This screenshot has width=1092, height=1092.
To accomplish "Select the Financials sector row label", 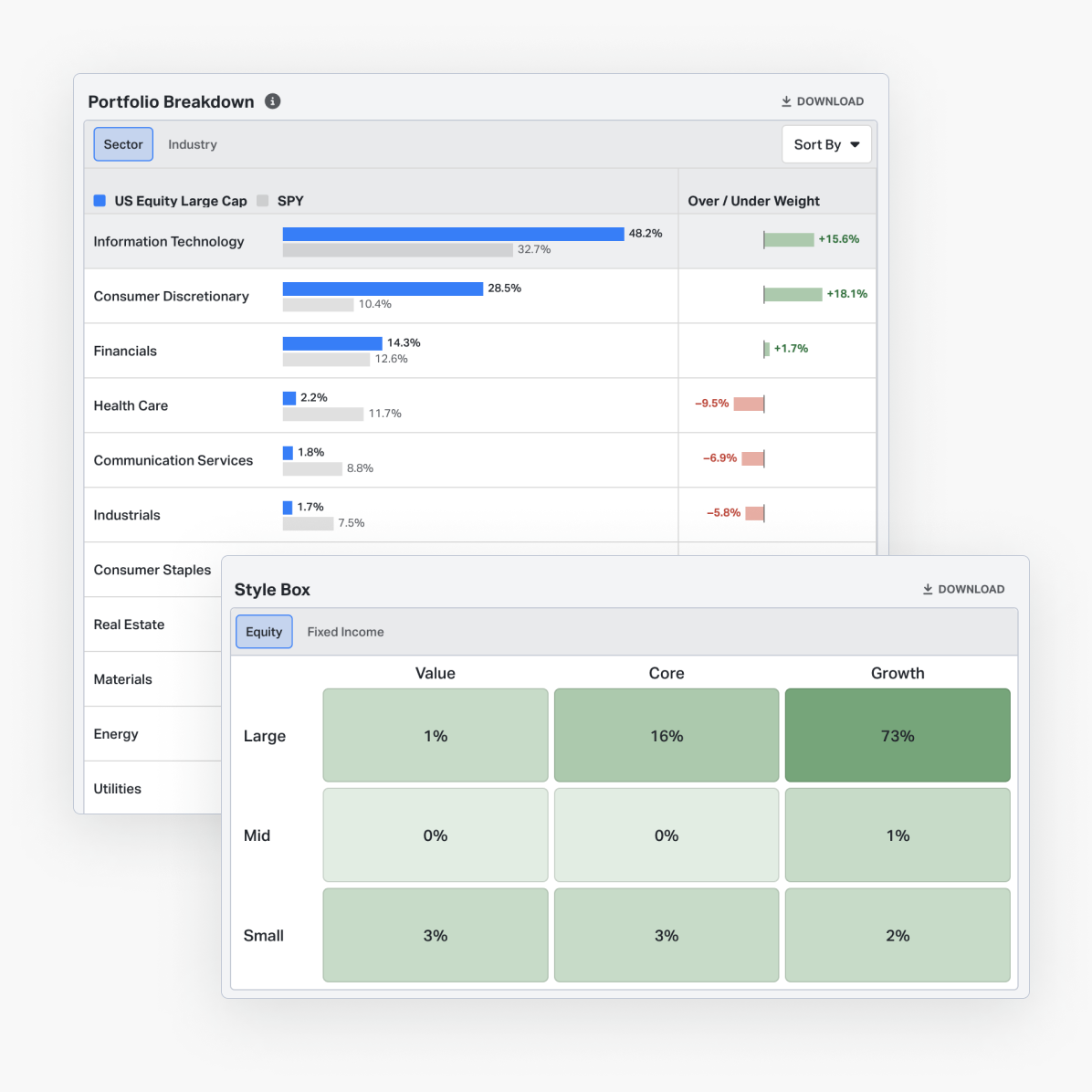I will [x=125, y=351].
